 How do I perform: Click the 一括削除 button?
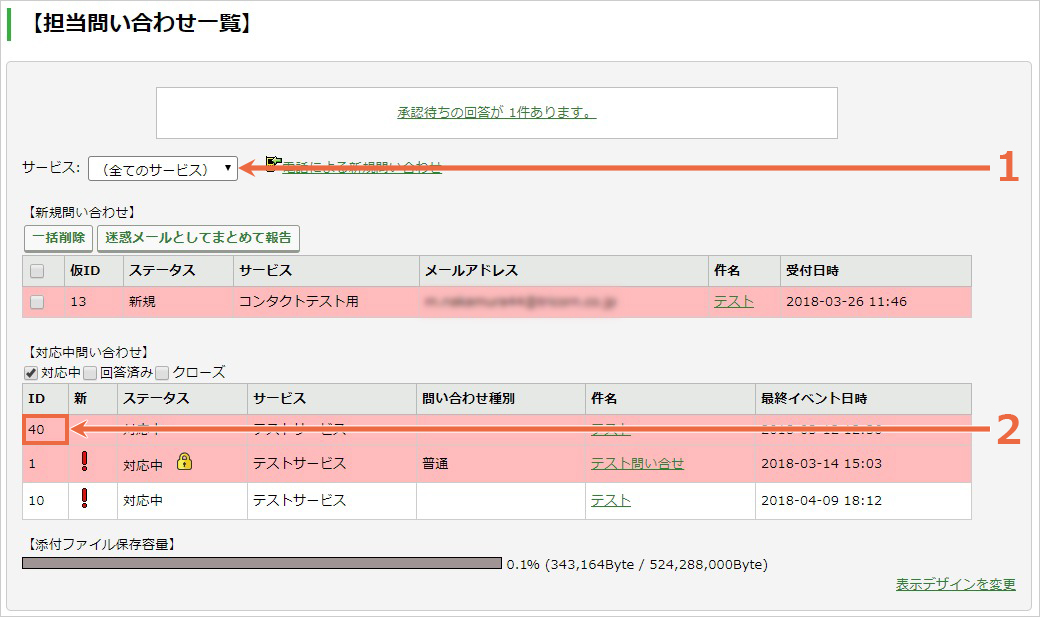(x=58, y=238)
